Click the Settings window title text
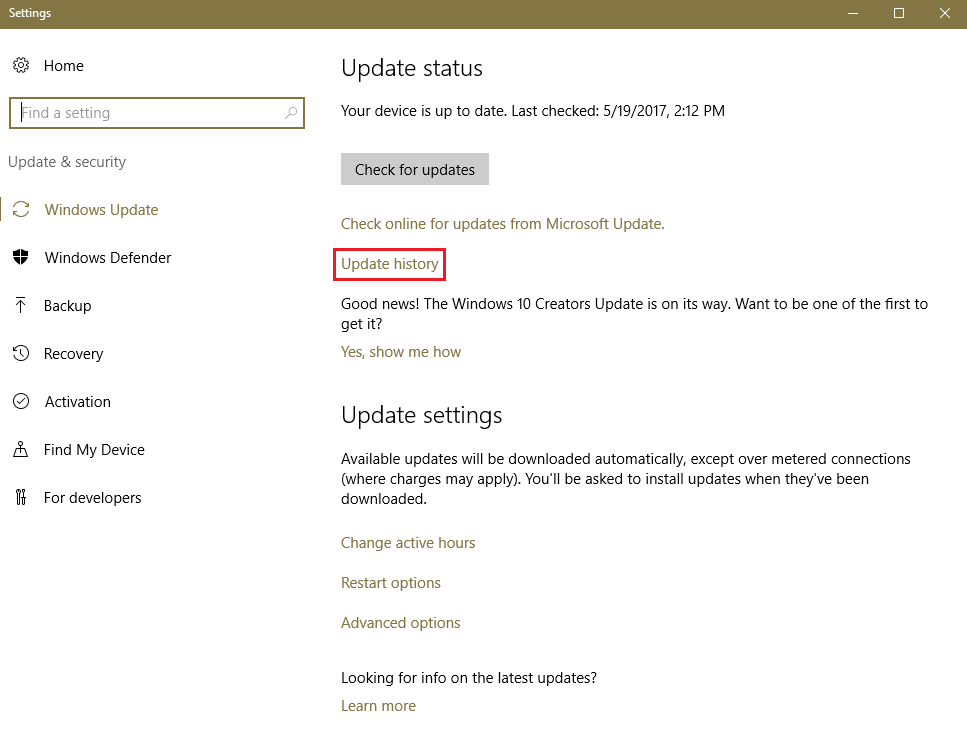 click(x=30, y=13)
